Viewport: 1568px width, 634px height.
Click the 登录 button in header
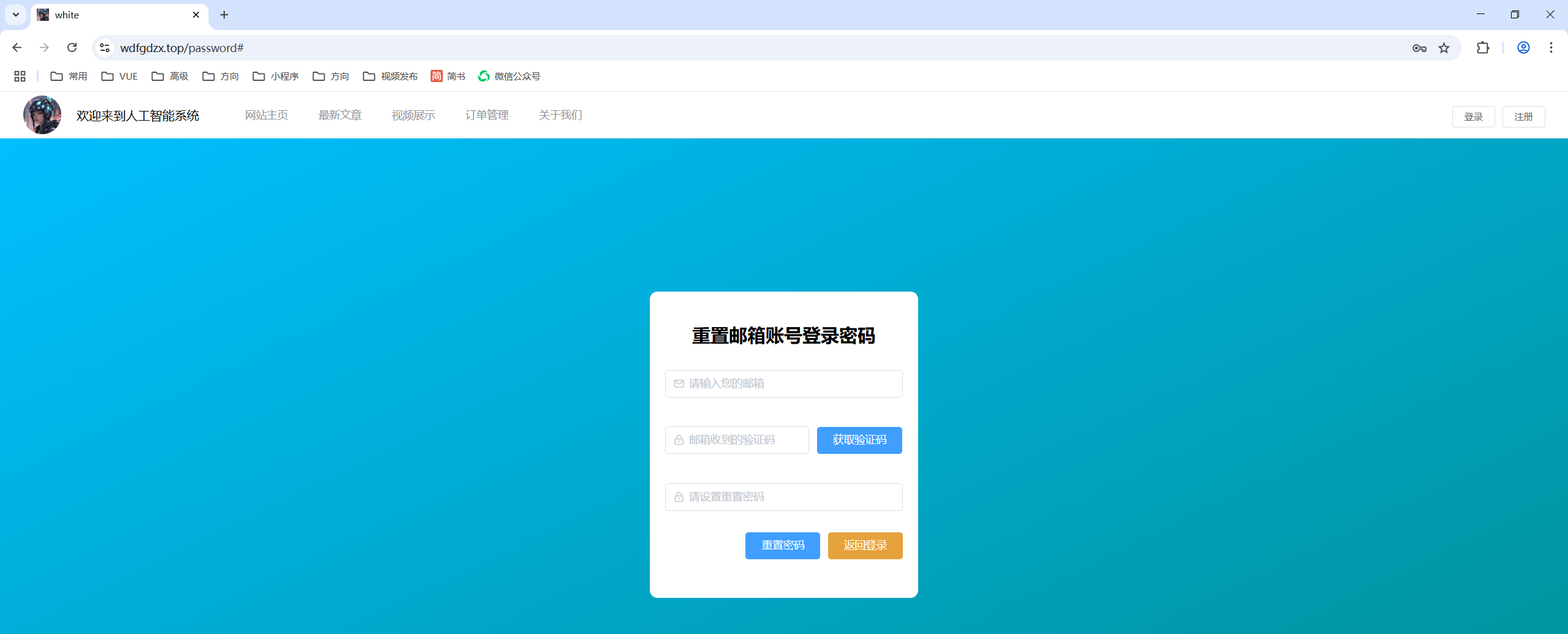[x=1473, y=116]
